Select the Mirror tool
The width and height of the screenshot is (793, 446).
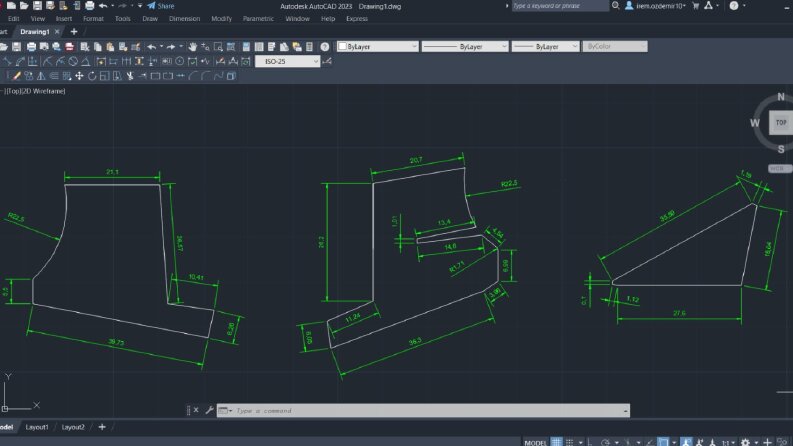41,76
